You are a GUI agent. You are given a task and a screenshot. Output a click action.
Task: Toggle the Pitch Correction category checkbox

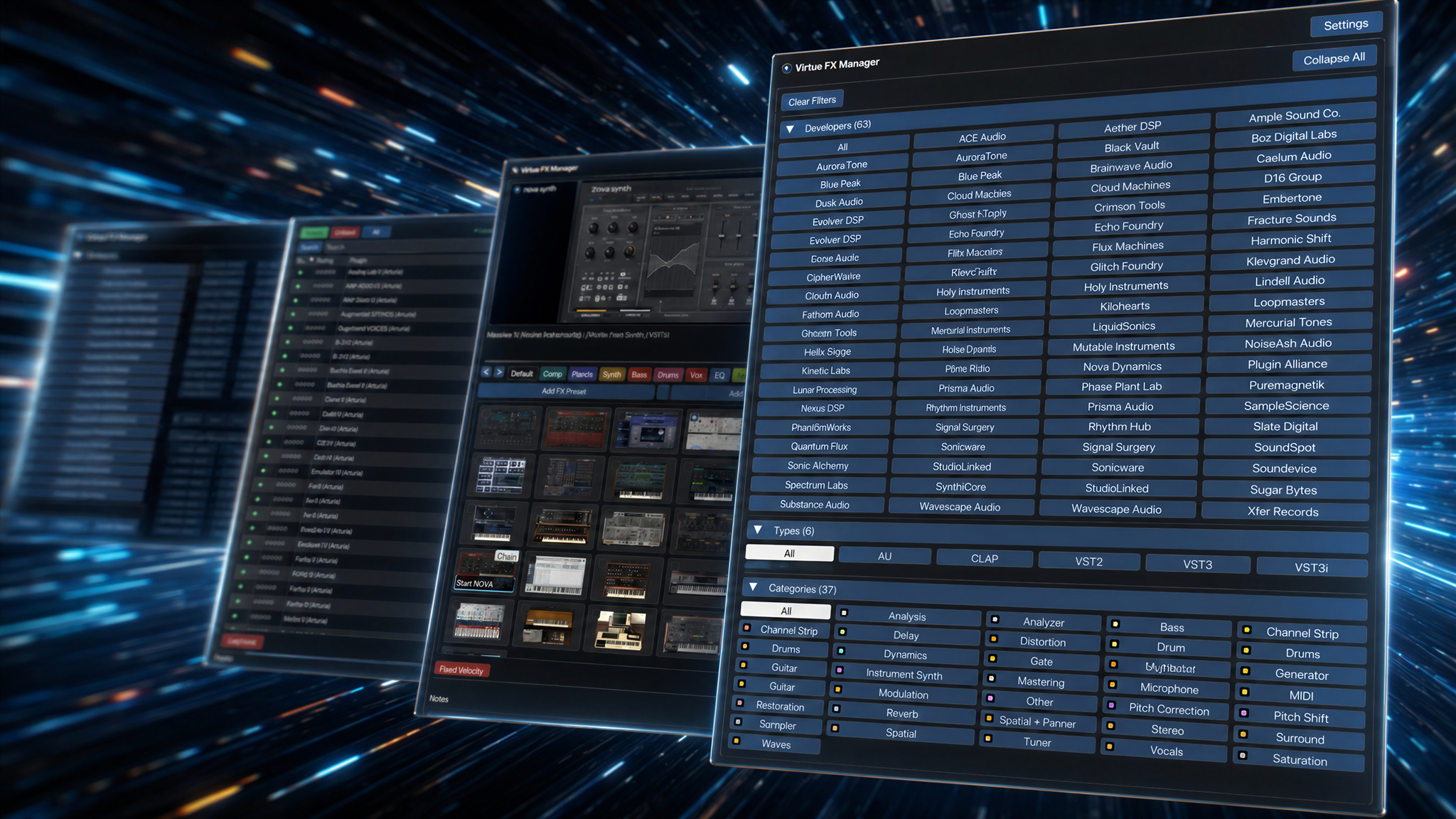(x=1112, y=706)
